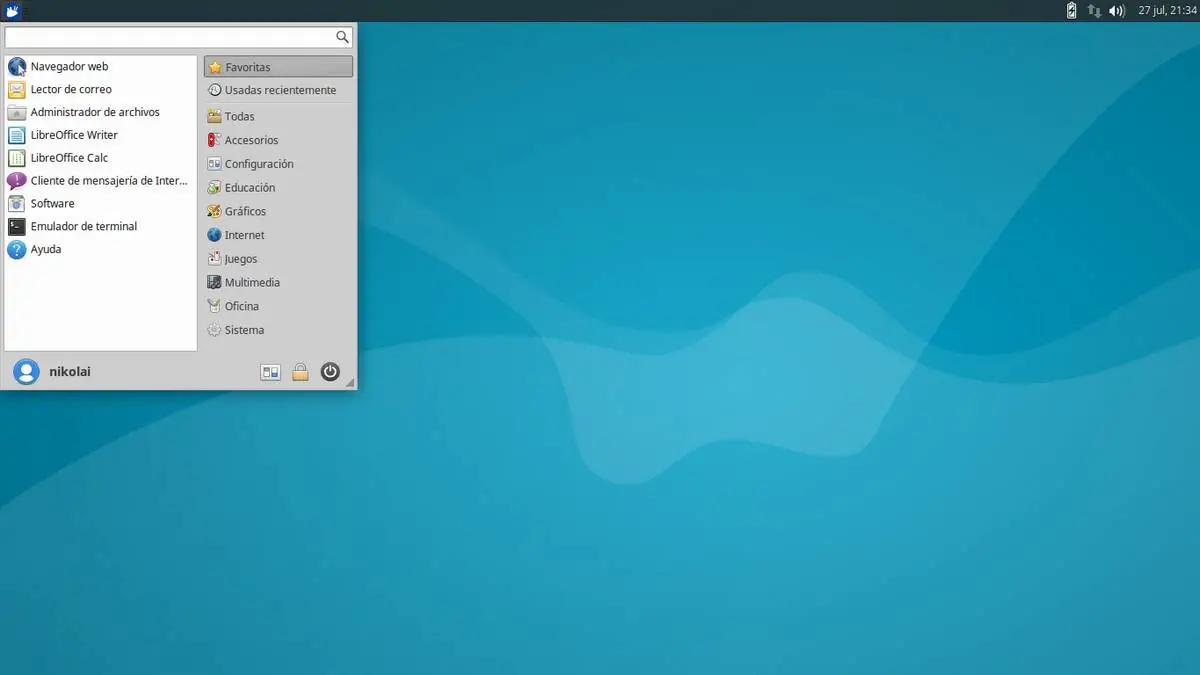
Task: Launch LibreOffice Calc entry
Action: coord(100,158)
